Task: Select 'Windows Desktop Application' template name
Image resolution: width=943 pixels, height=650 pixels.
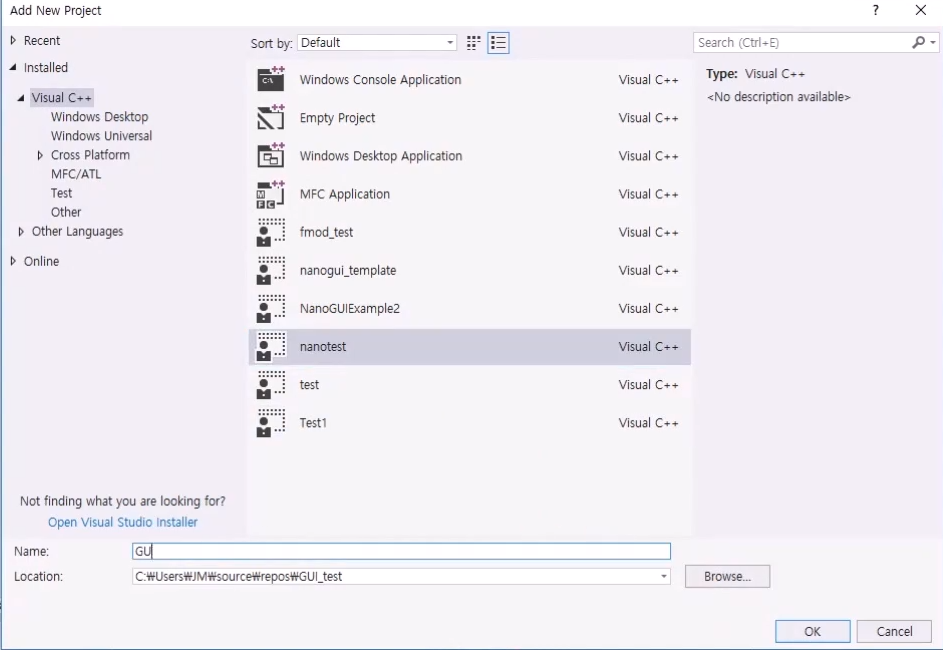Action: [381, 156]
